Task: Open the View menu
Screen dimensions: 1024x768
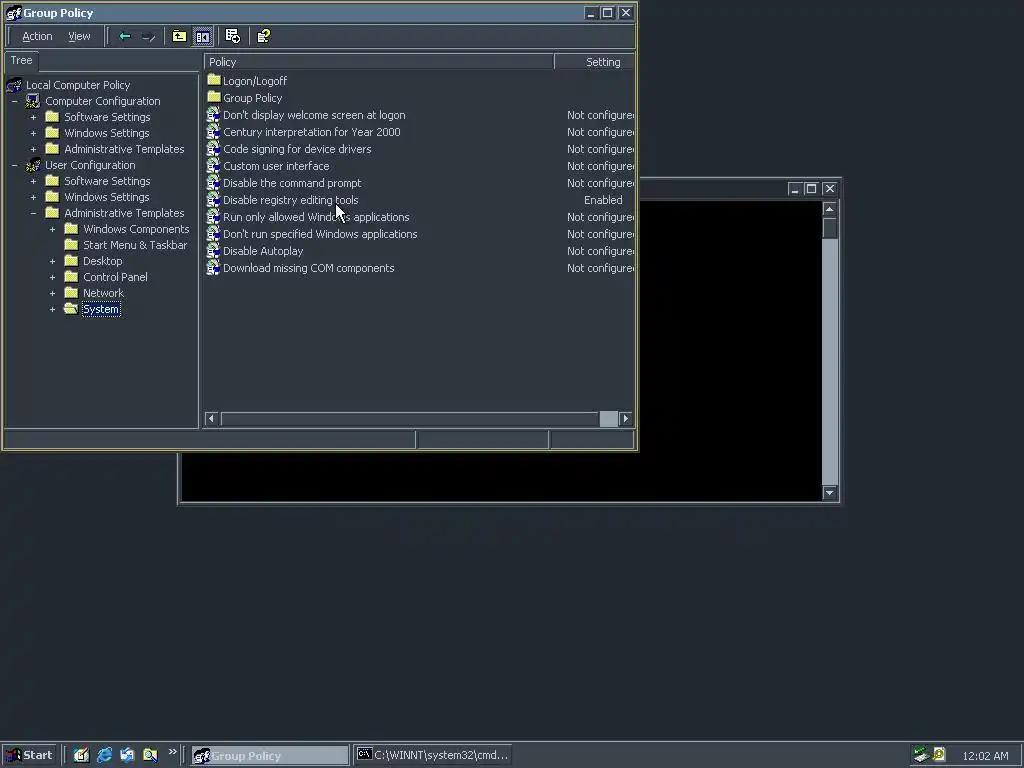Action: [79, 37]
